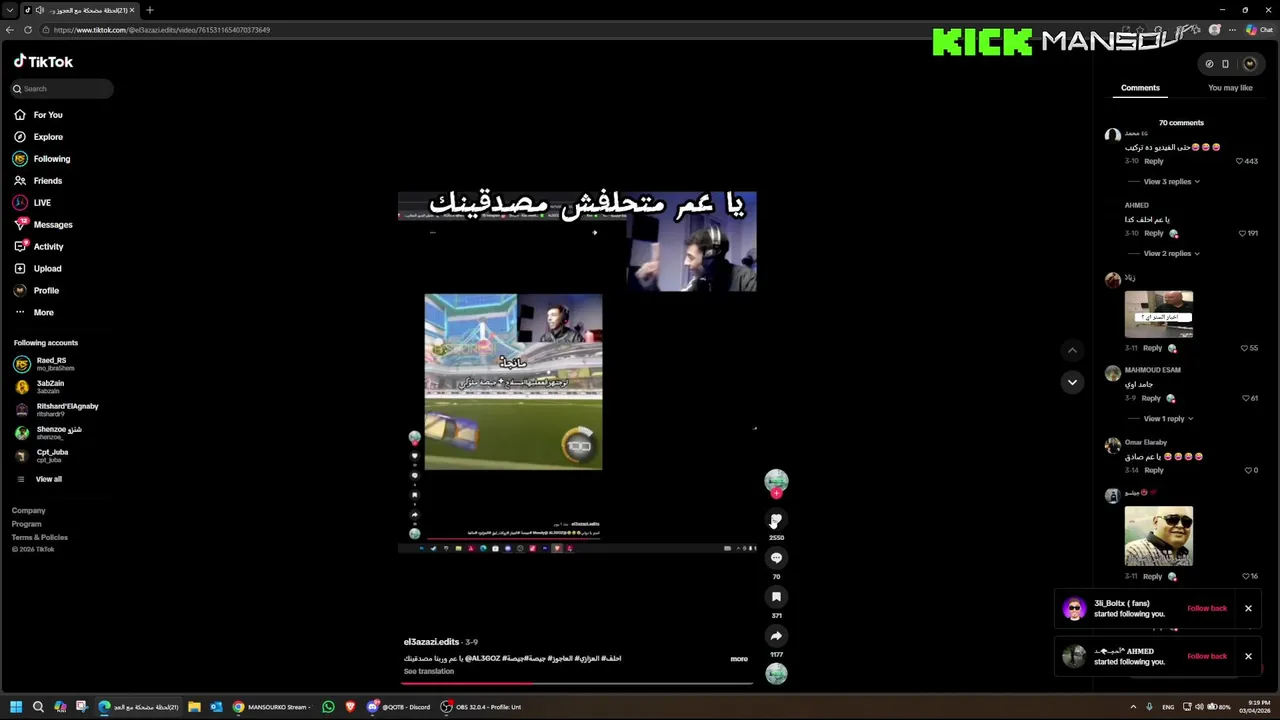This screenshot has height=720, width=1280.
Task: Click the compass icon in top pill
Action: (x=1209, y=64)
